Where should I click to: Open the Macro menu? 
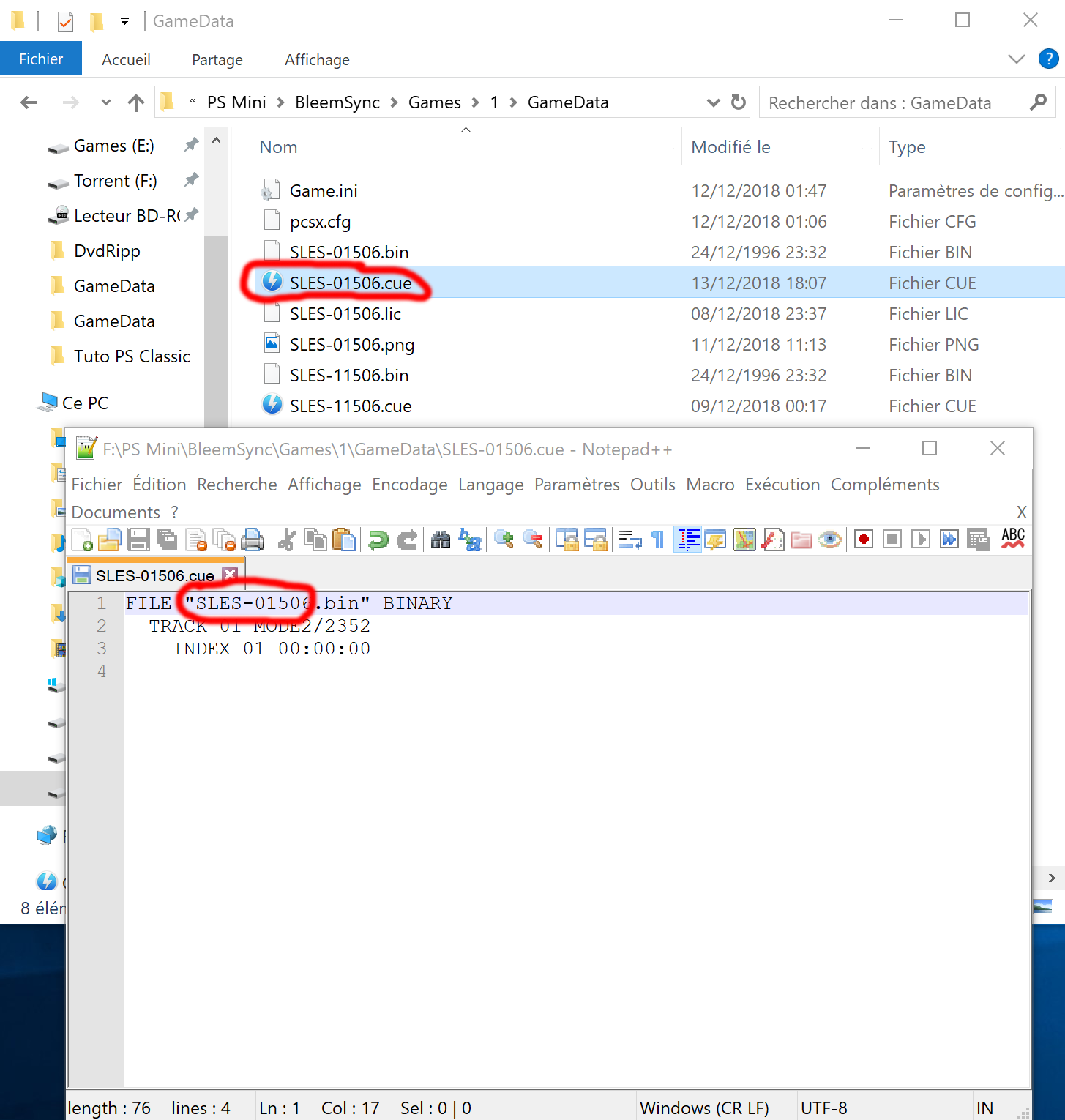pos(710,485)
